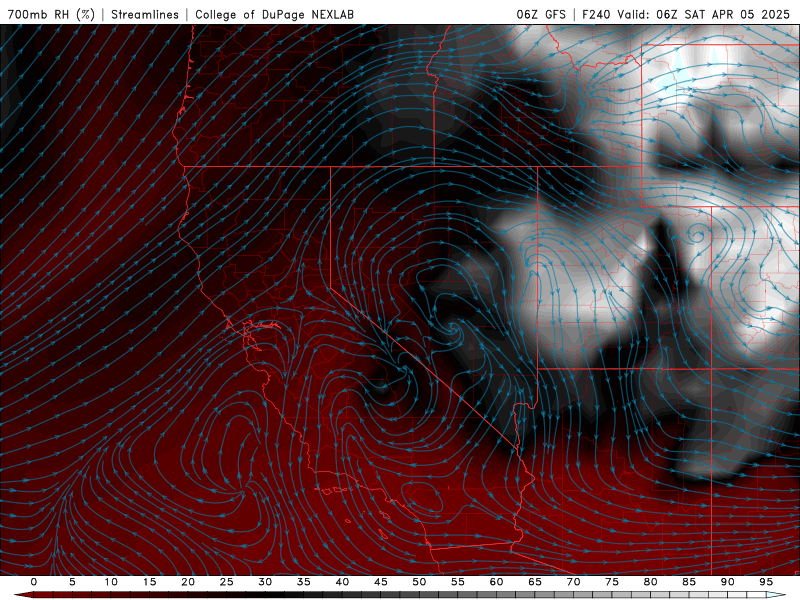Click the '25' value on color scale
The width and height of the screenshot is (800, 600).
click(x=227, y=582)
